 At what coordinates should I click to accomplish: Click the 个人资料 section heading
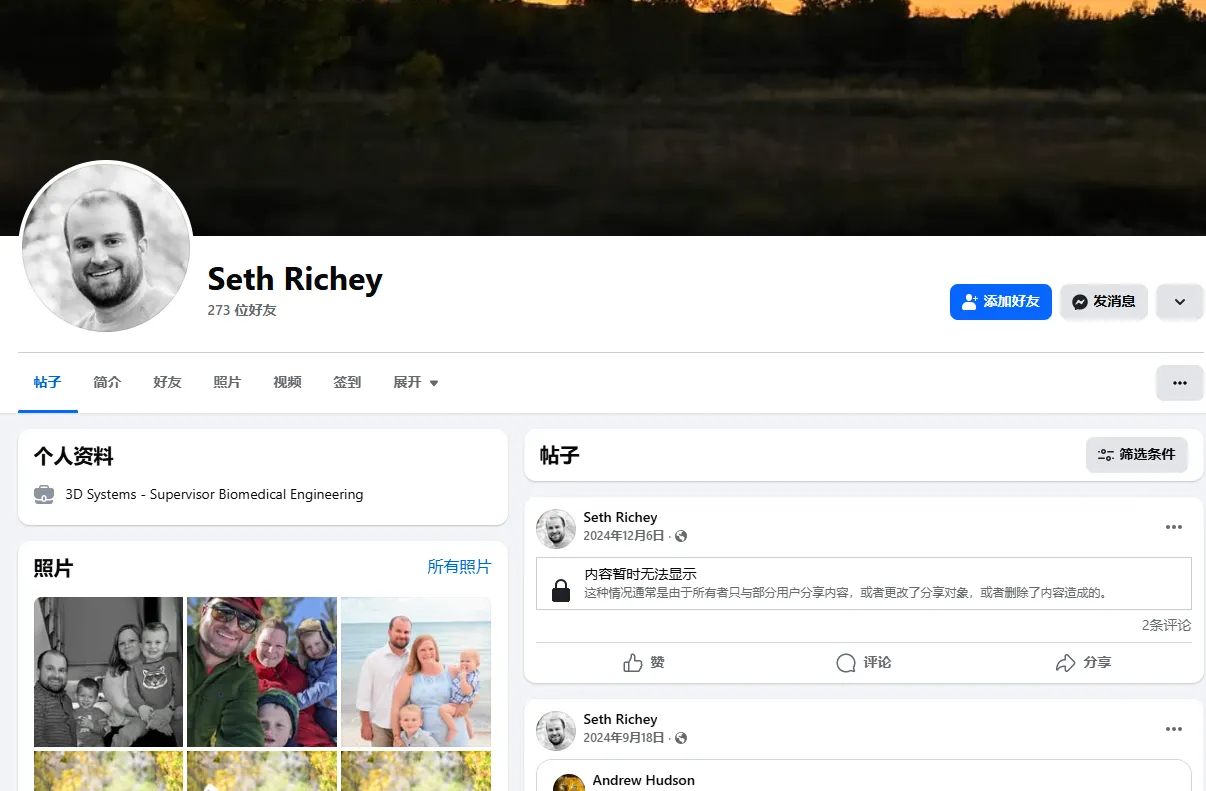click(74, 457)
